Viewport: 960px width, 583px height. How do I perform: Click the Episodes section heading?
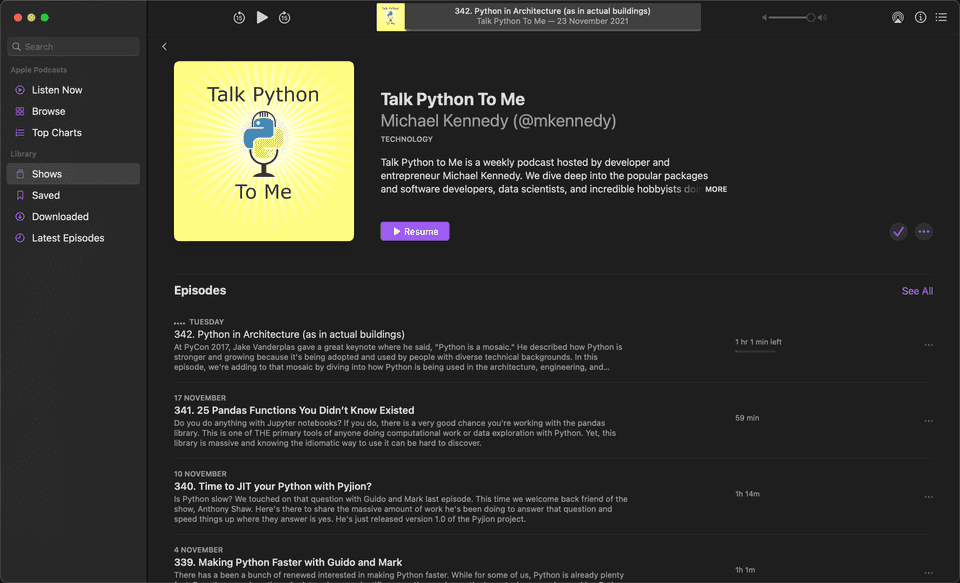pyautogui.click(x=200, y=290)
